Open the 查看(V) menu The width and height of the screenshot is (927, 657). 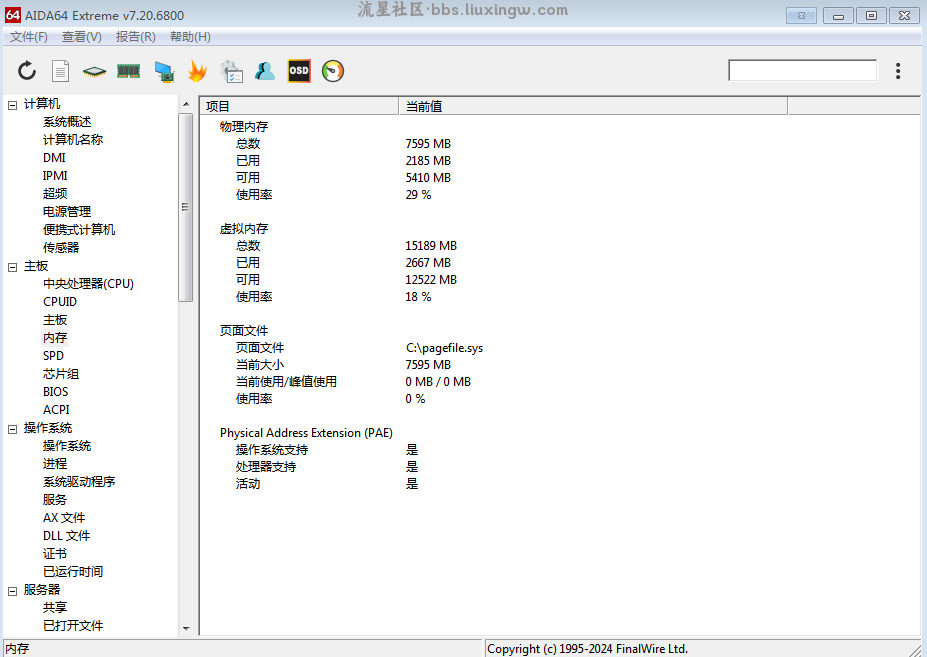(x=82, y=37)
